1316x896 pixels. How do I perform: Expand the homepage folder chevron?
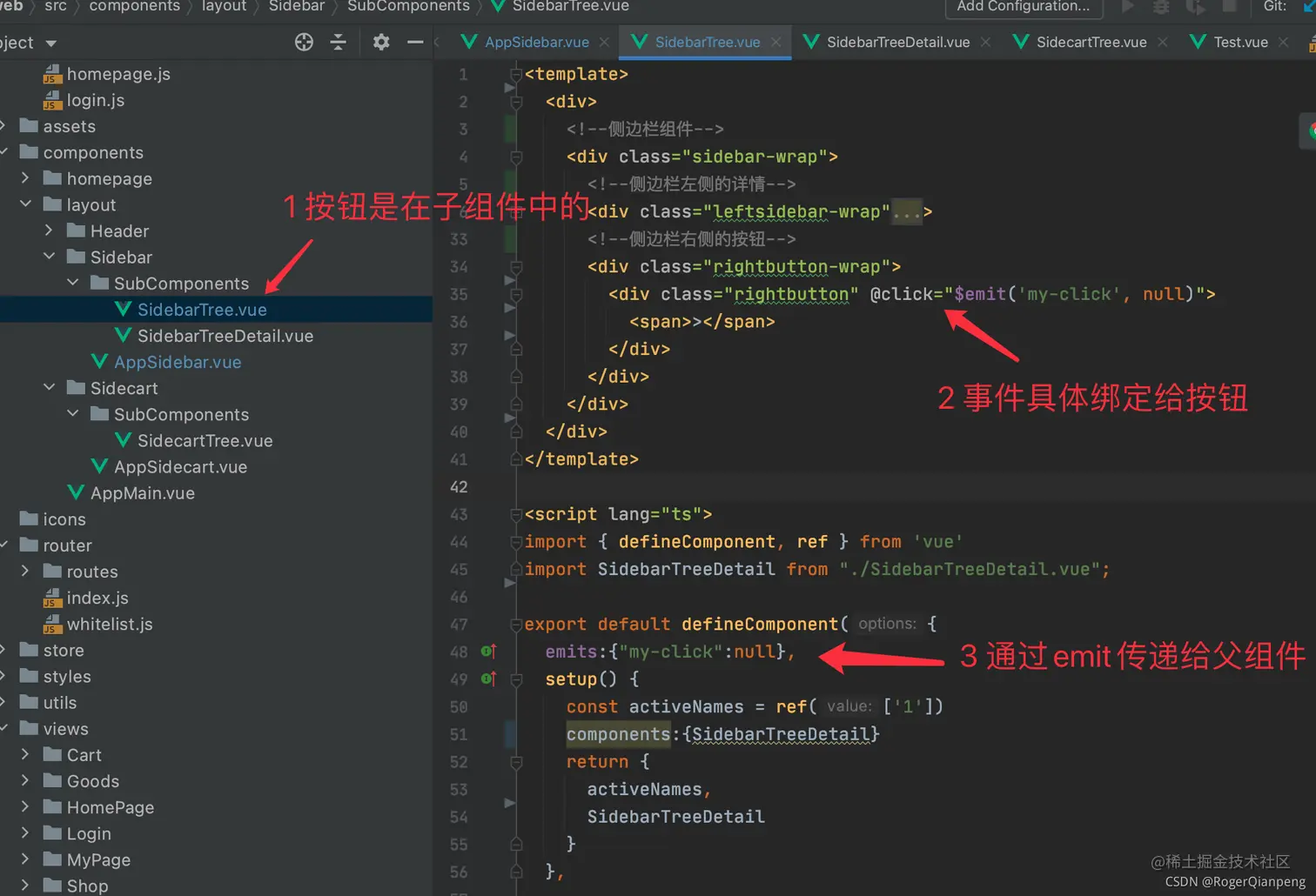[x=25, y=178]
